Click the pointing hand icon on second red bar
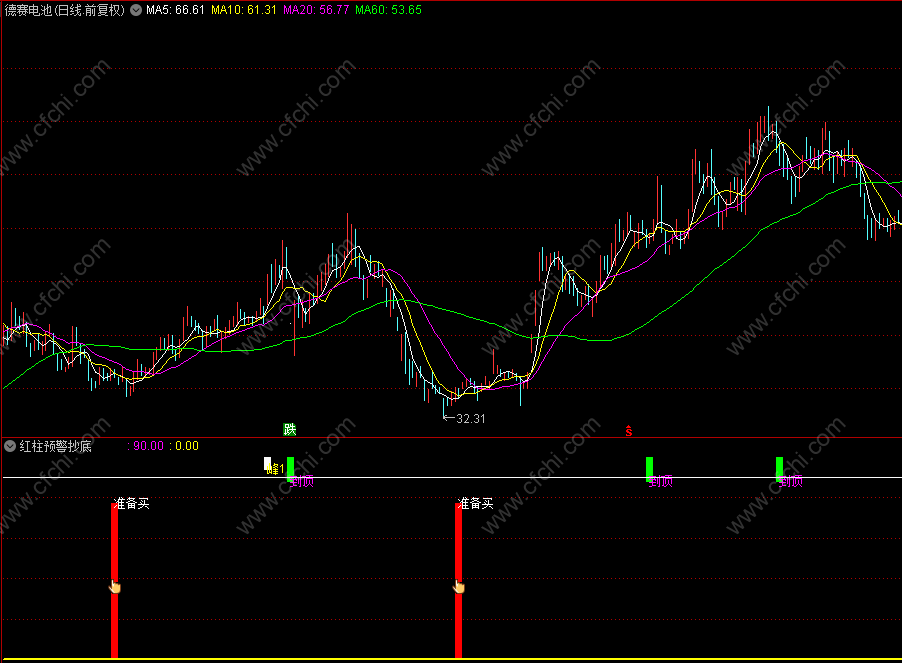This screenshot has height=663, width=902. click(459, 587)
